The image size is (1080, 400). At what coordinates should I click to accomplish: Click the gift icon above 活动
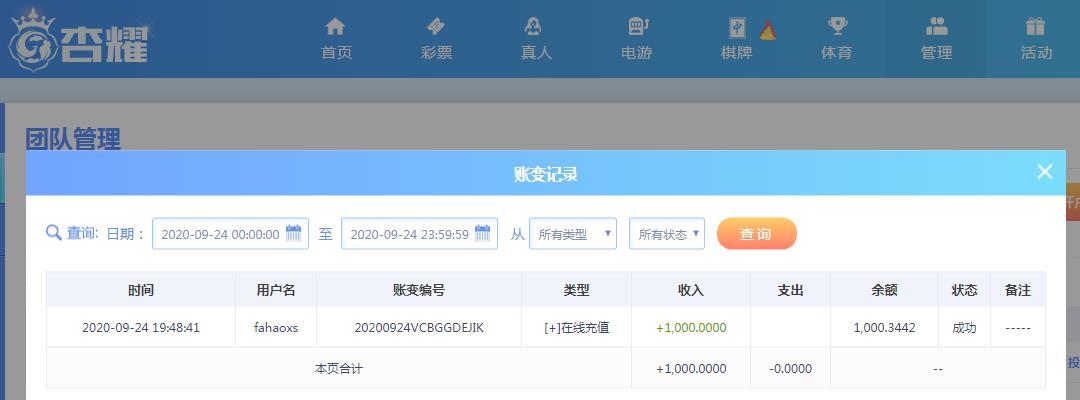click(x=1035, y=27)
